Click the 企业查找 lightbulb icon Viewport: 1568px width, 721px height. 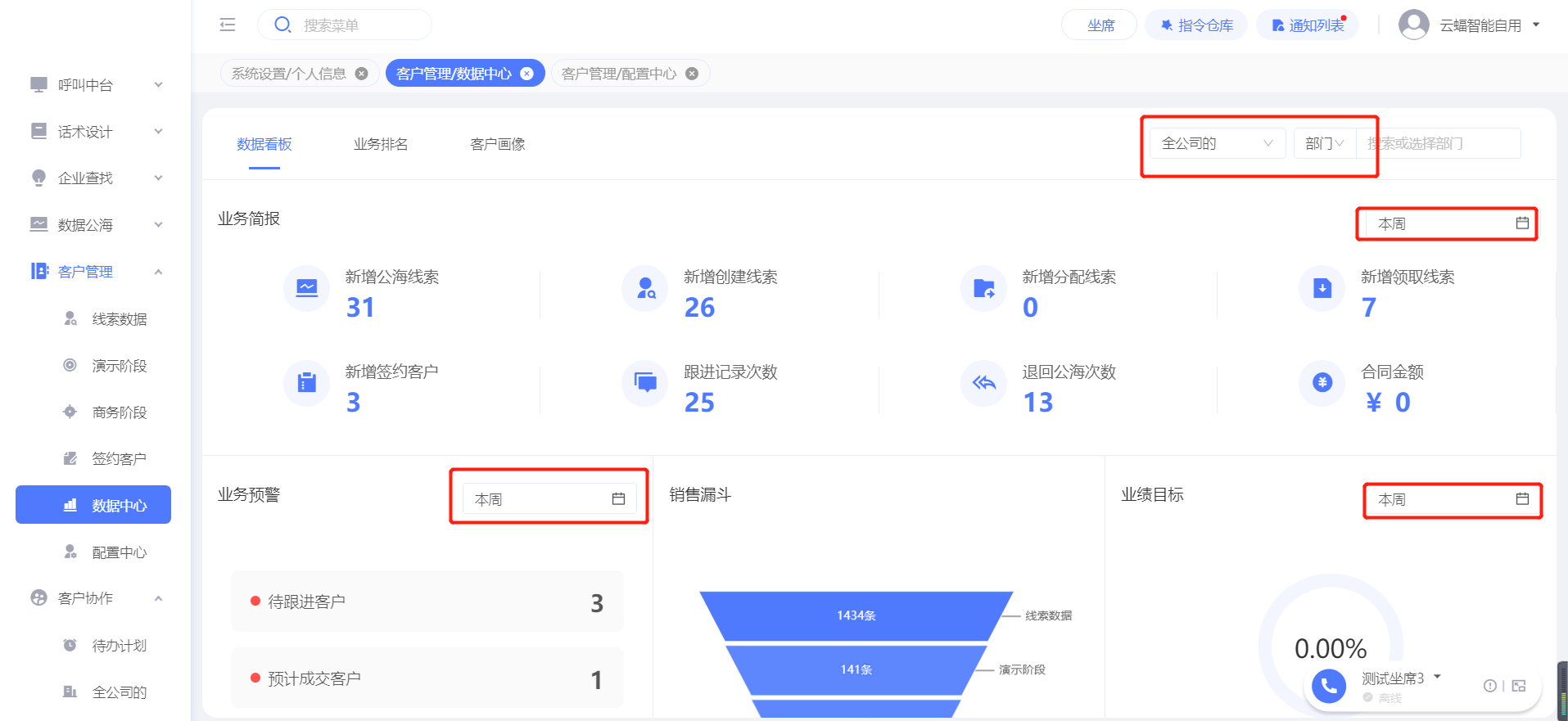38,178
